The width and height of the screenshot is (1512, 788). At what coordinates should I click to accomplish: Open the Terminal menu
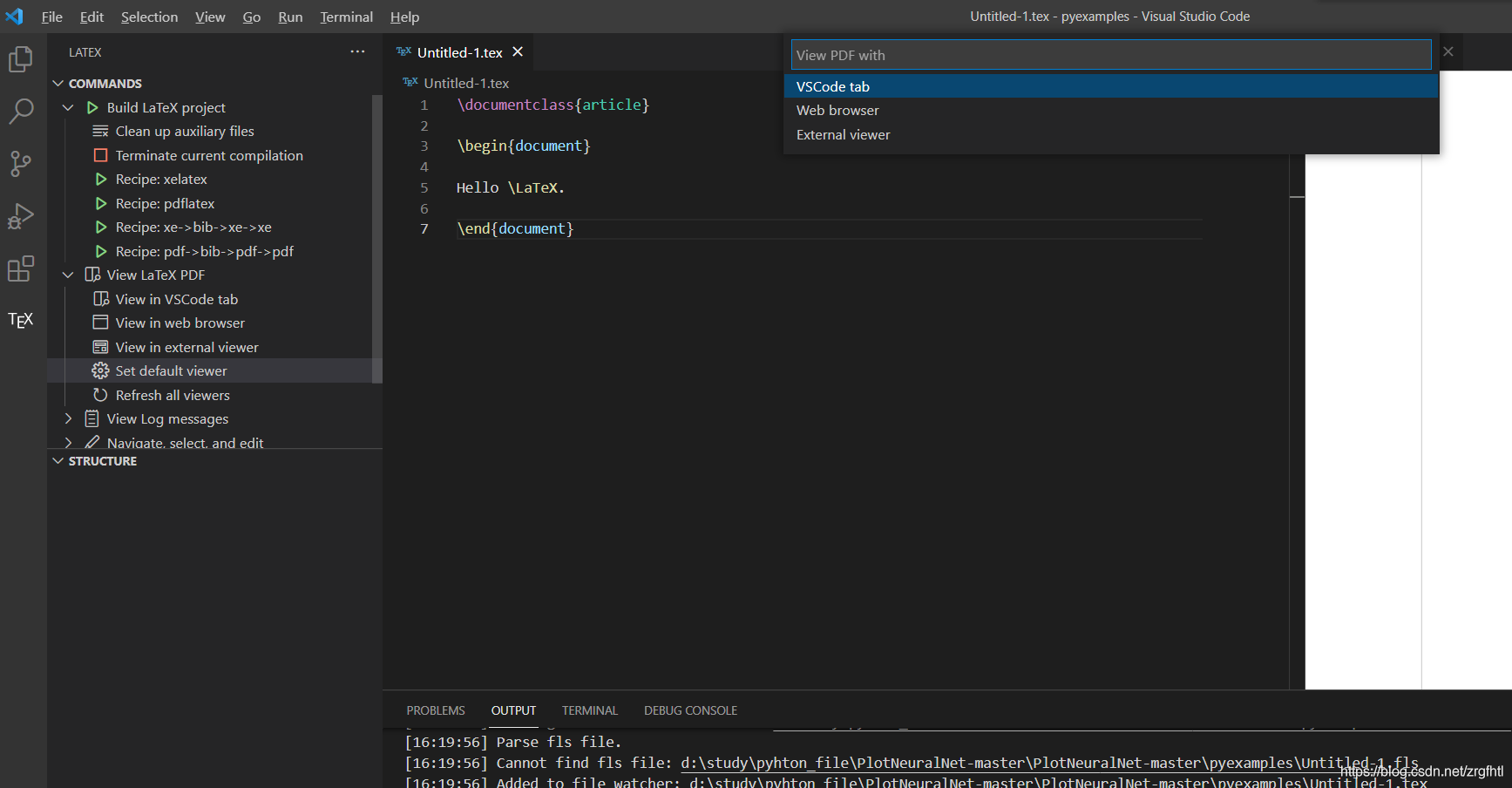[x=346, y=17]
